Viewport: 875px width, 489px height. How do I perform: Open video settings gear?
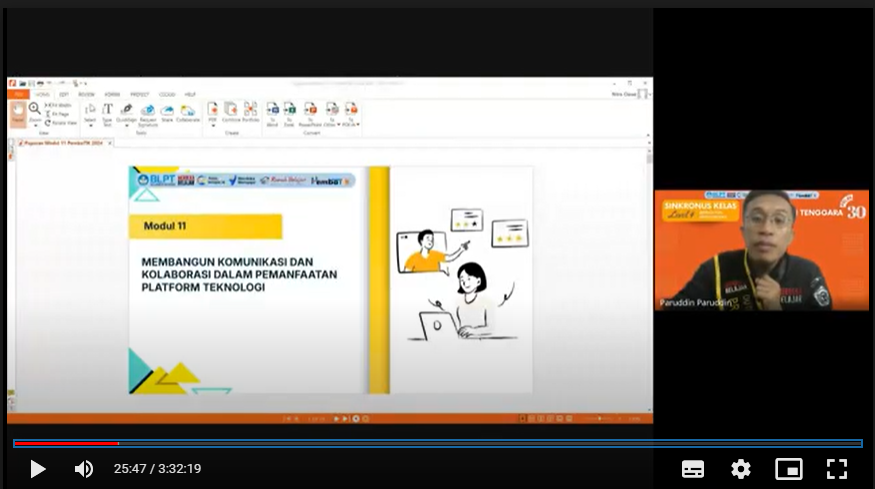(741, 469)
